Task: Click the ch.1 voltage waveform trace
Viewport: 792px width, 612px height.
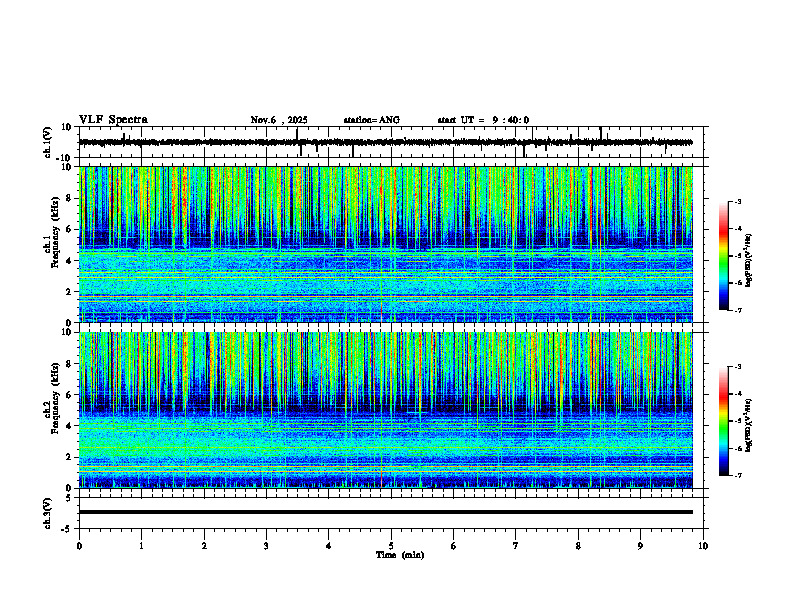Action: click(385, 142)
